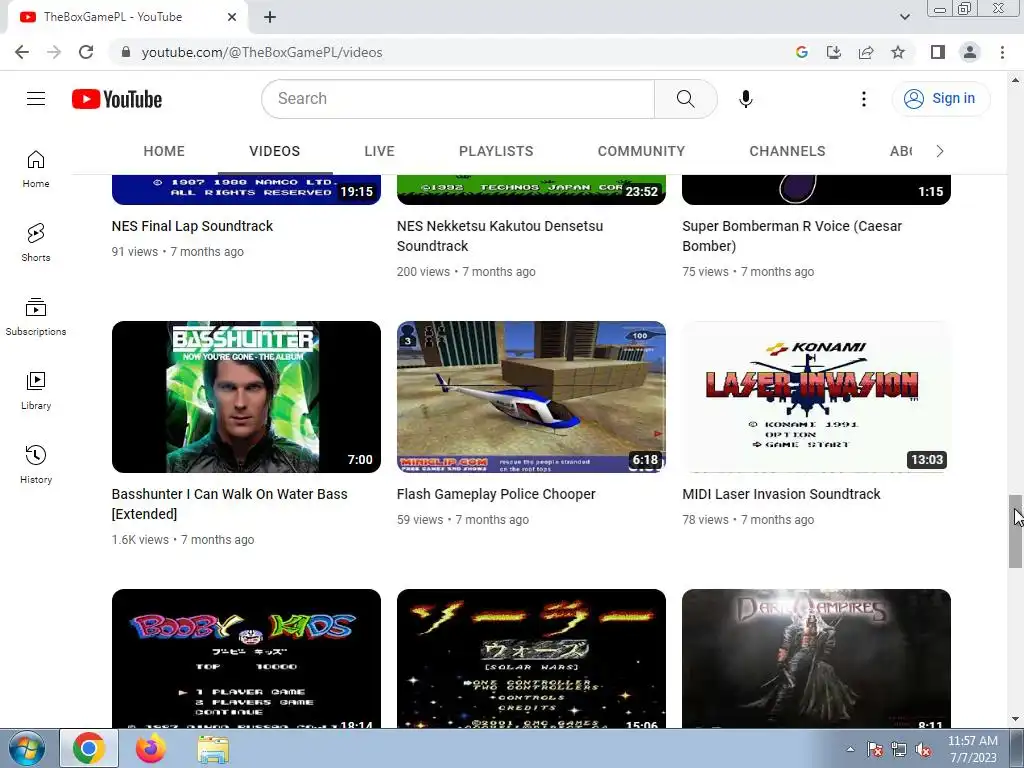Click the scrollbar up arrow
The width and height of the screenshot is (1024, 768).
pyautogui.click(x=1015, y=80)
